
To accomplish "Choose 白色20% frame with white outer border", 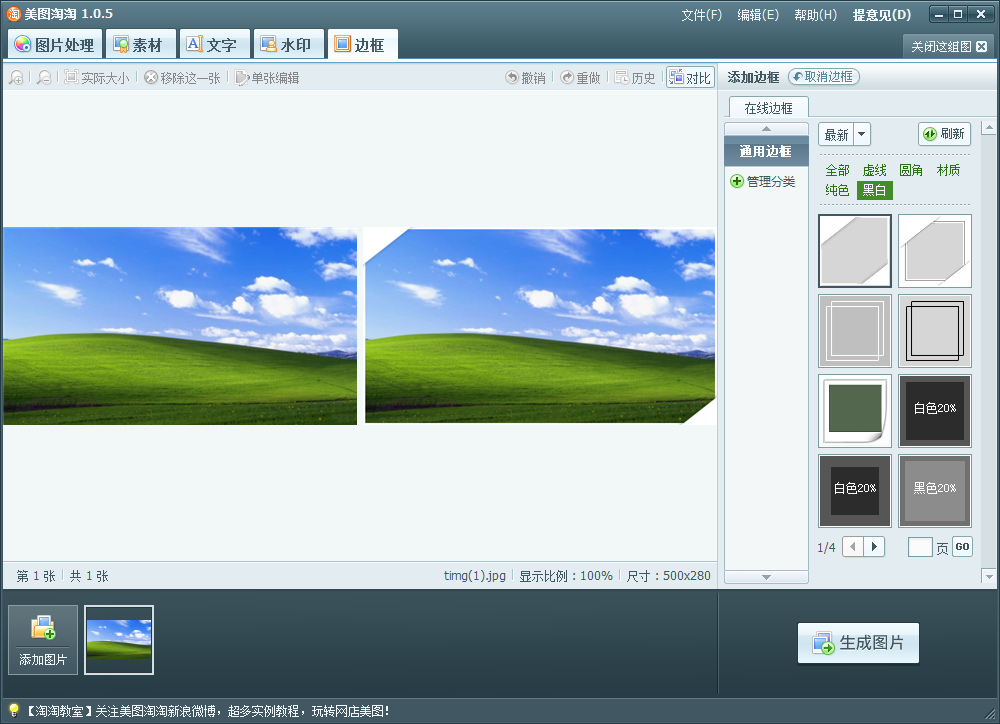I will tap(935, 411).
